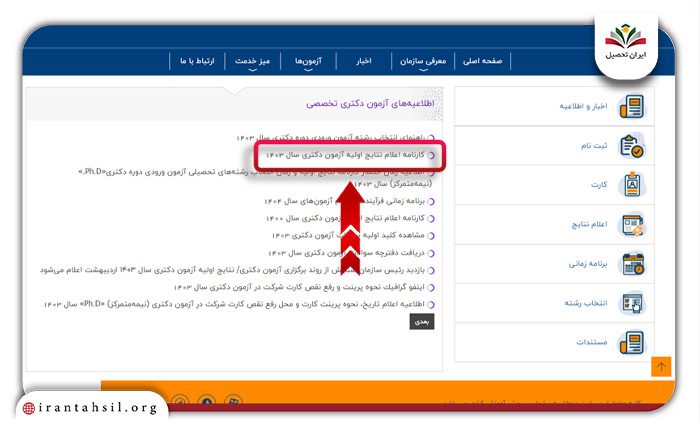Image resolution: width=700 pixels, height=430 pixels.
Task: Click the ثبت نام clipboard icon
Action: (x=632, y=146)
